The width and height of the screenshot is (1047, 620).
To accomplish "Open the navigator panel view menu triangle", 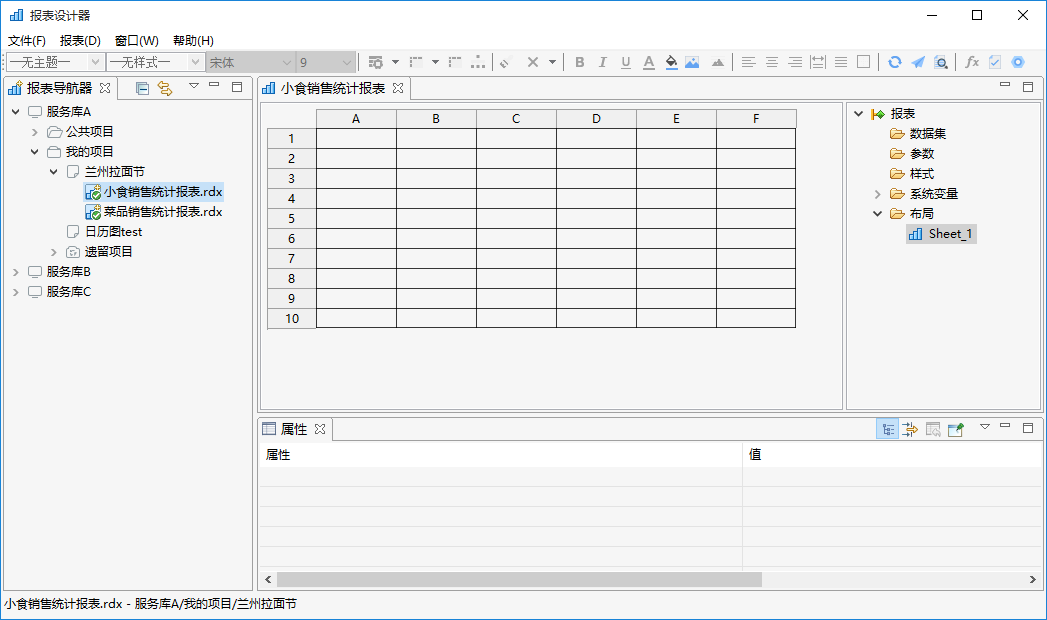I will point(194,85).
